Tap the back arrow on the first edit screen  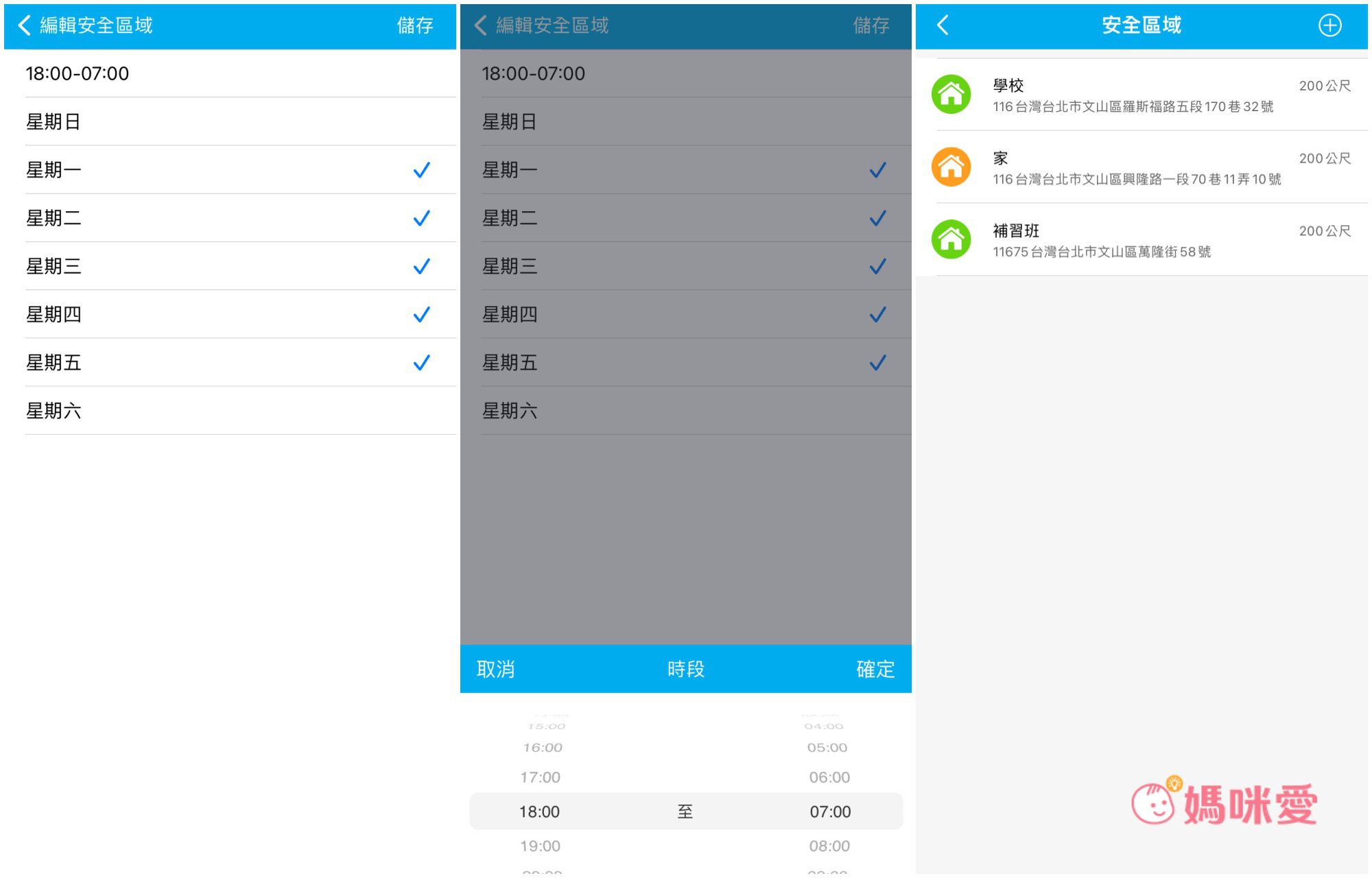pos(23,25)
